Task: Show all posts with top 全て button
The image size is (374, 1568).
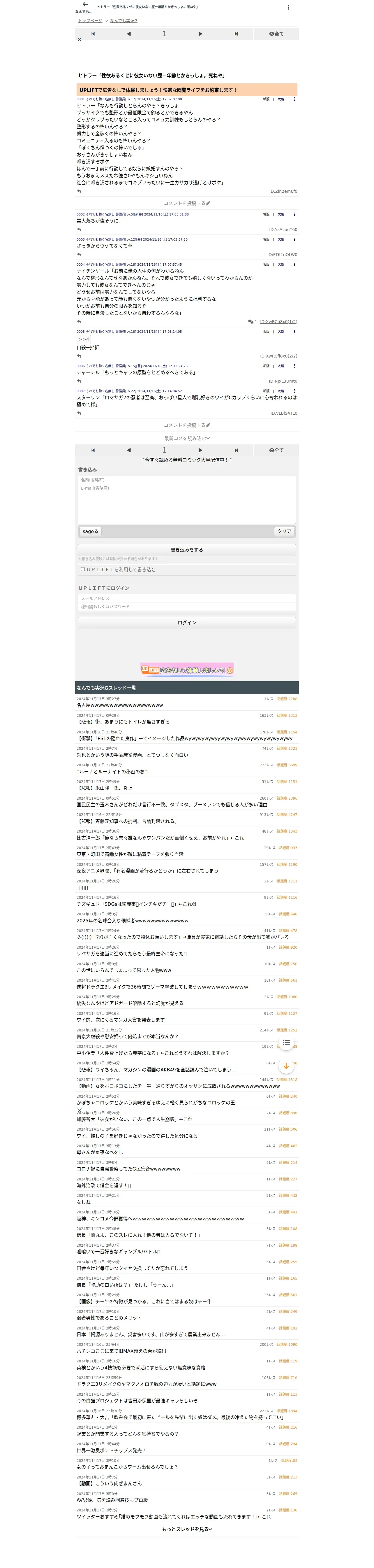Action: (x=276, y=34)
